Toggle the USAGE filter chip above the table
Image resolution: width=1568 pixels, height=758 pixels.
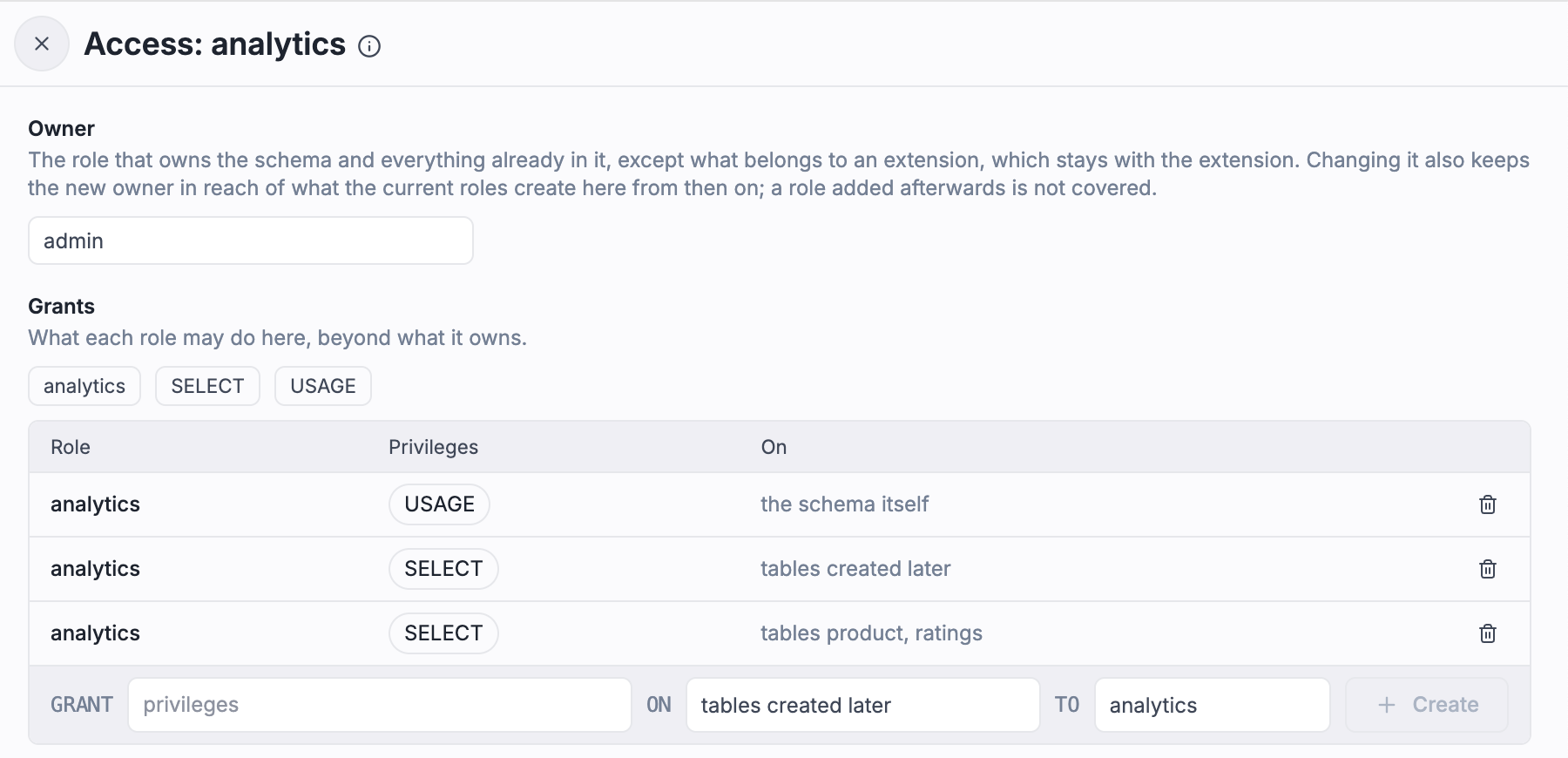pyautogui.click(x=323, y=386)
